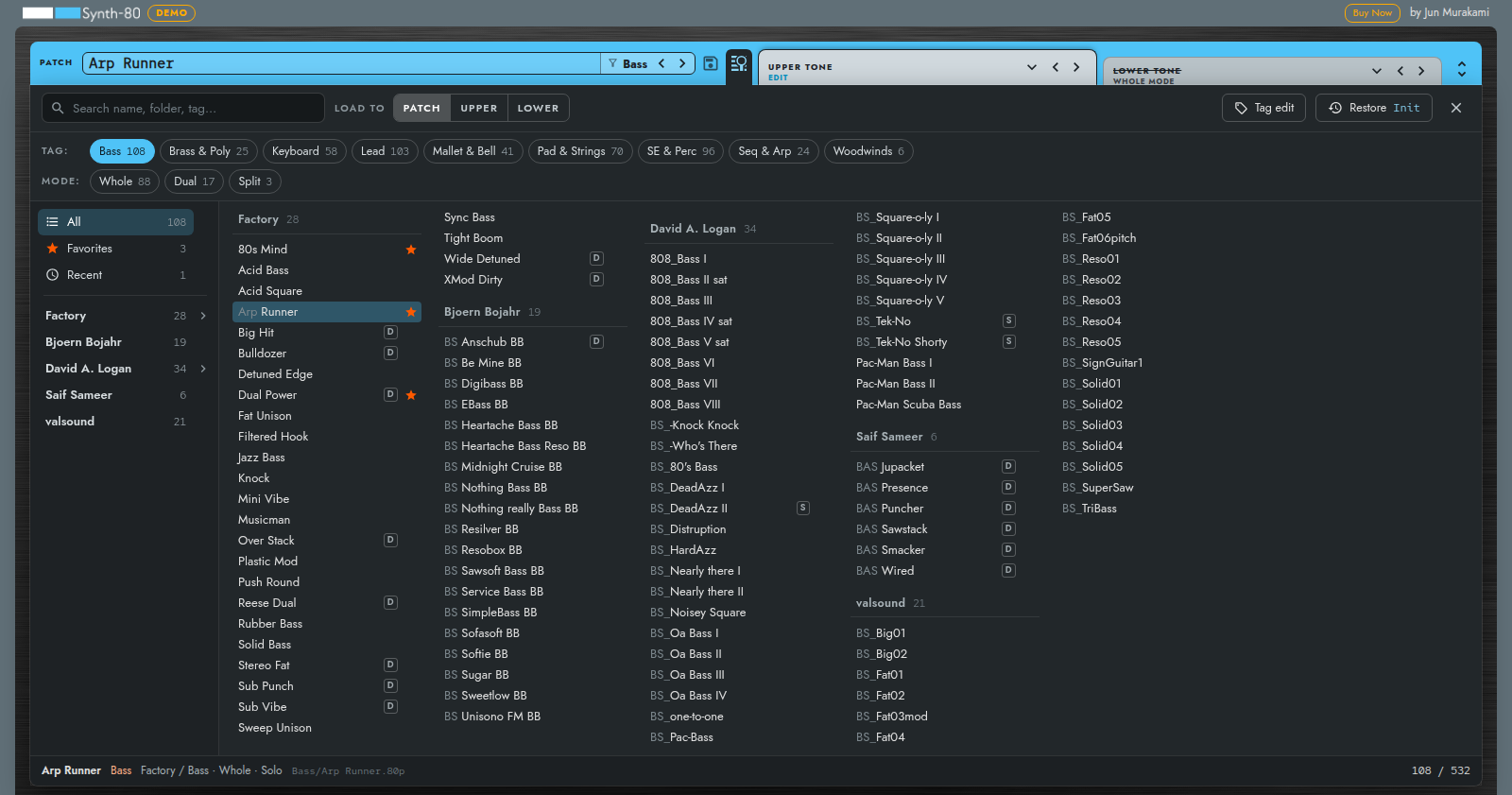Open the Upper Tone dropdown

pos(1032,67)
